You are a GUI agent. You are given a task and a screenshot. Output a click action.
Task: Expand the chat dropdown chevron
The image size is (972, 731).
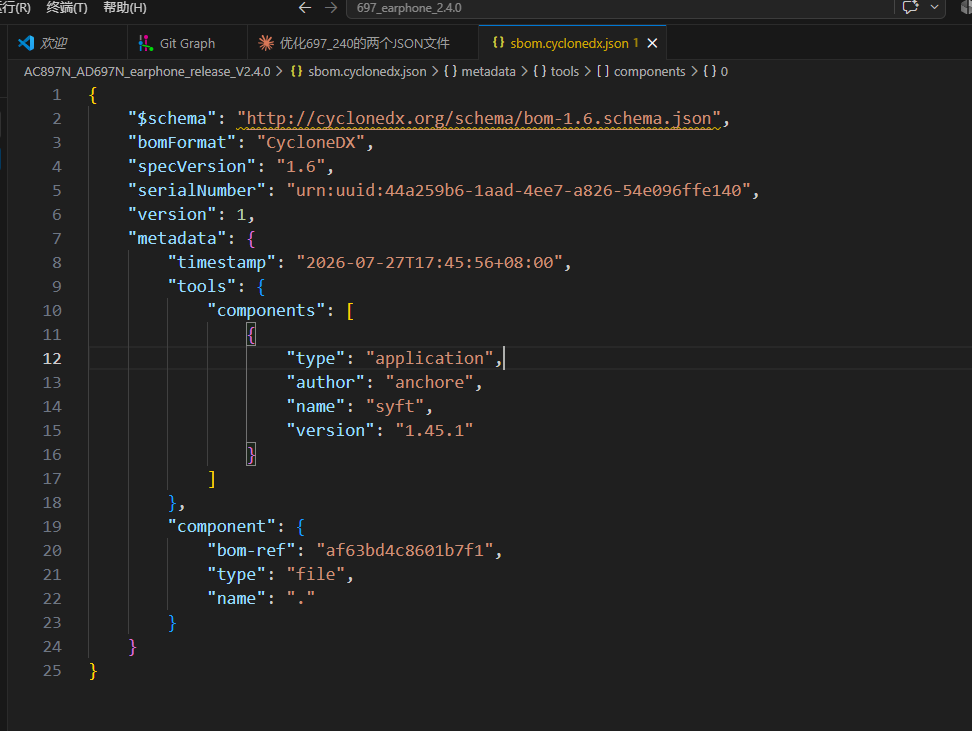(934, 7)
